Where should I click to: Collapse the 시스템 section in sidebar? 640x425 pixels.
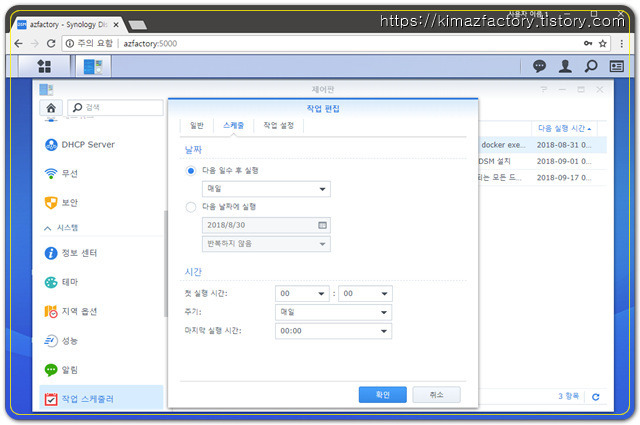(x=48, y=228)
